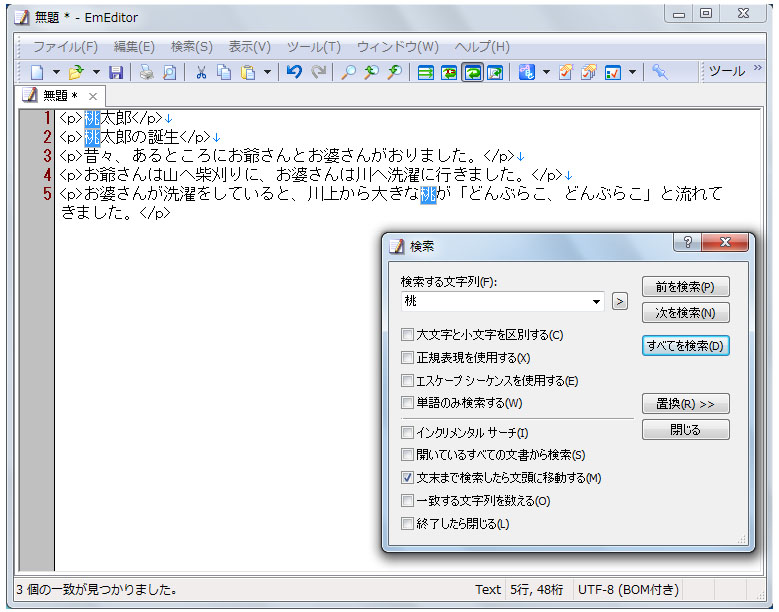This screenshot has height=612, width=779.
Task: Click the Find magnifier icon
Action: (x=348, y=73)
